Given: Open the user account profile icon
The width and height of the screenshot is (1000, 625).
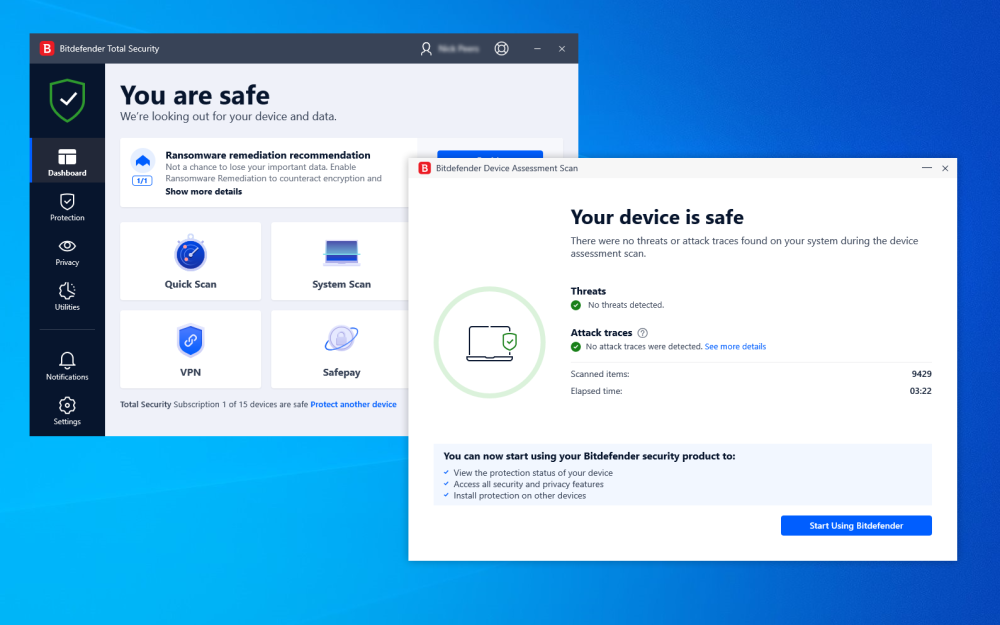Looking at the screenshot, I should pos(427,48).
